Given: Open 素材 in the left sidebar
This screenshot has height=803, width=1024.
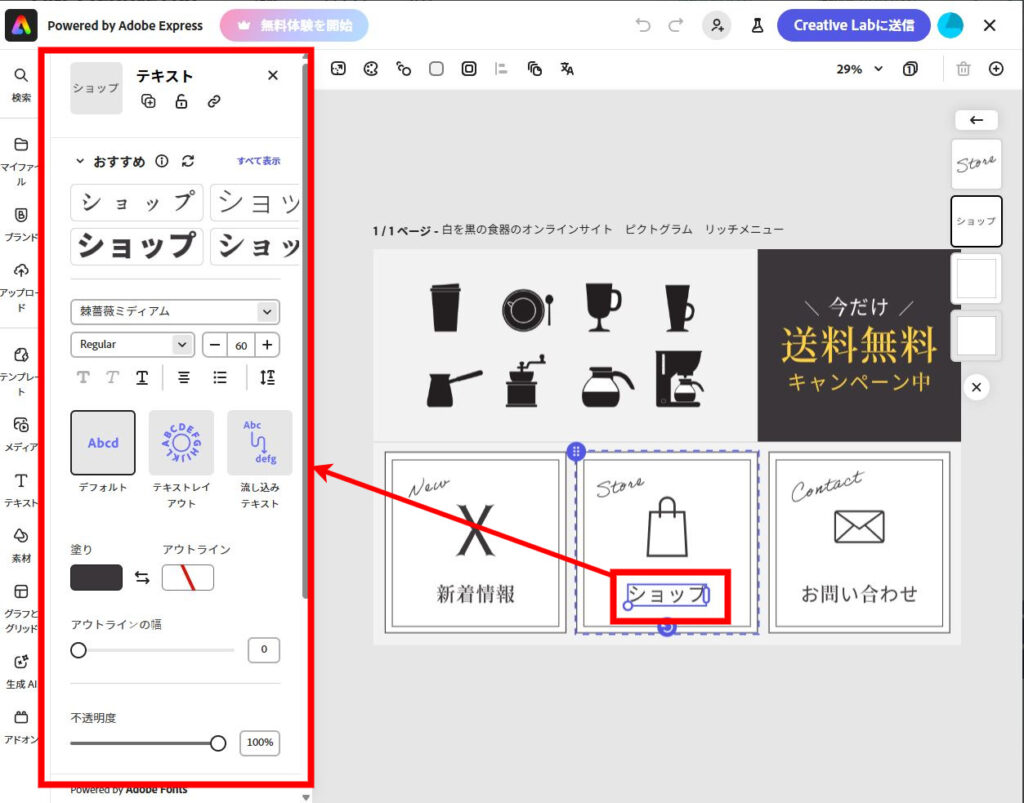Looking at the screenshot, I should [21, 545].
